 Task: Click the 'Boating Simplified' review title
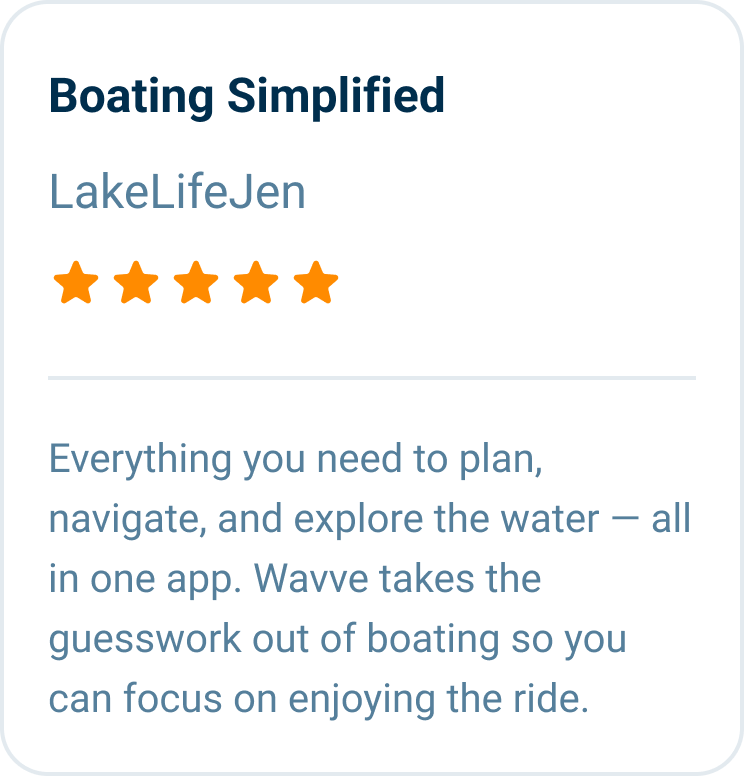(246, 97)
